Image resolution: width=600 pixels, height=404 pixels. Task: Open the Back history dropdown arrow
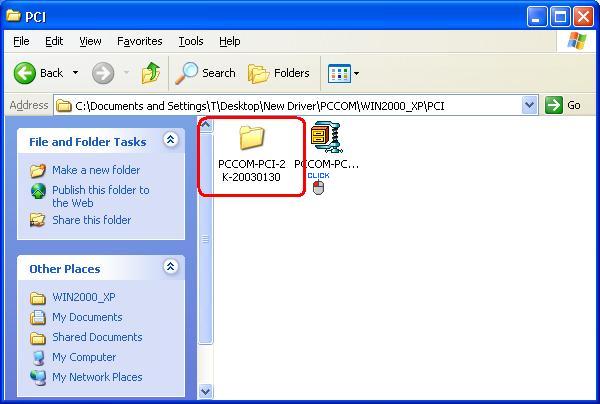[75, 73]
